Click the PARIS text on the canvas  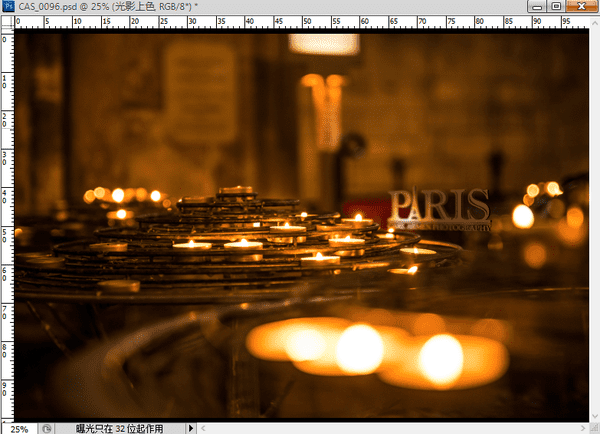click(439, 205)
